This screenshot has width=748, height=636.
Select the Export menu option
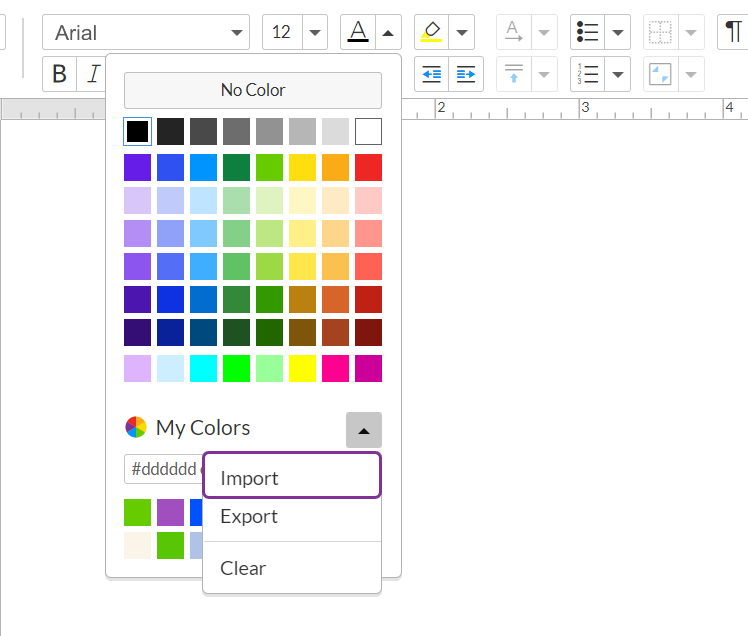[x=292, y=516]
